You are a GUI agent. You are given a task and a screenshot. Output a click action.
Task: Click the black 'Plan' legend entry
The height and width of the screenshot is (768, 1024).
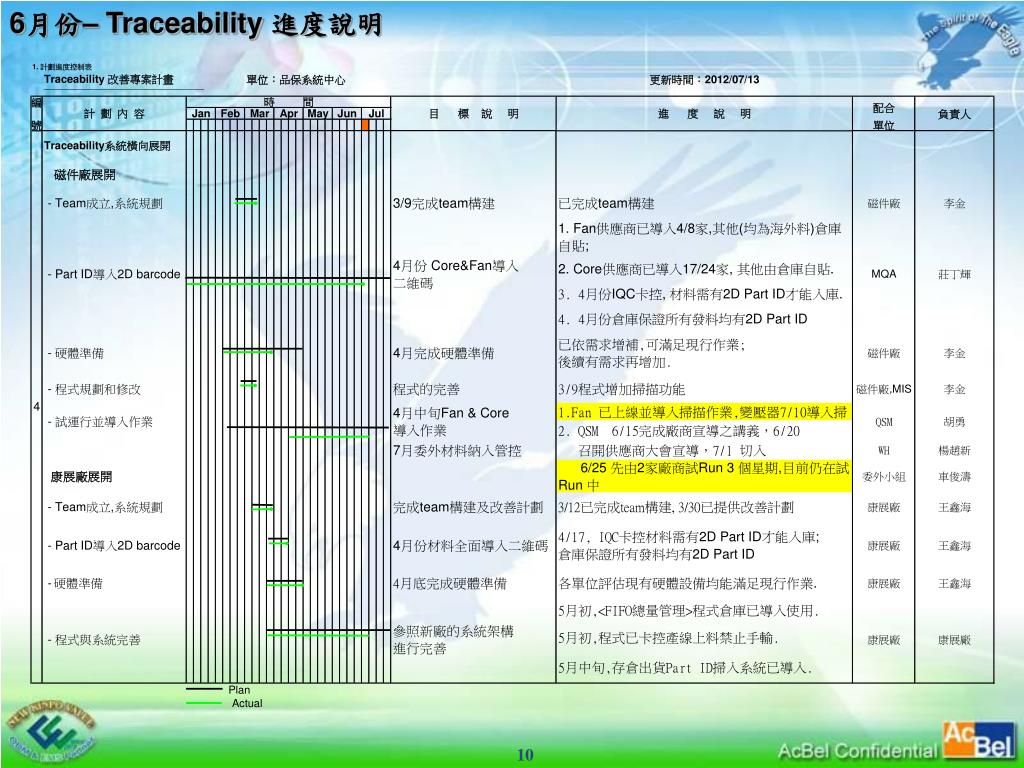(218, 690)
